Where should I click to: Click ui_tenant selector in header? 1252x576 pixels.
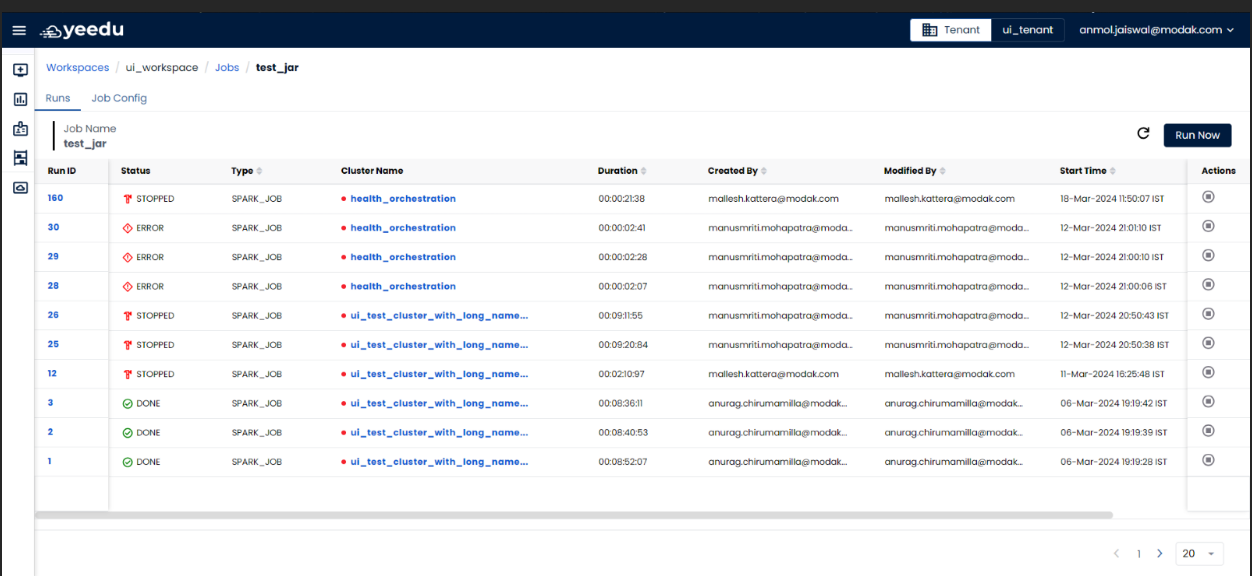[x=1028, y=30]
